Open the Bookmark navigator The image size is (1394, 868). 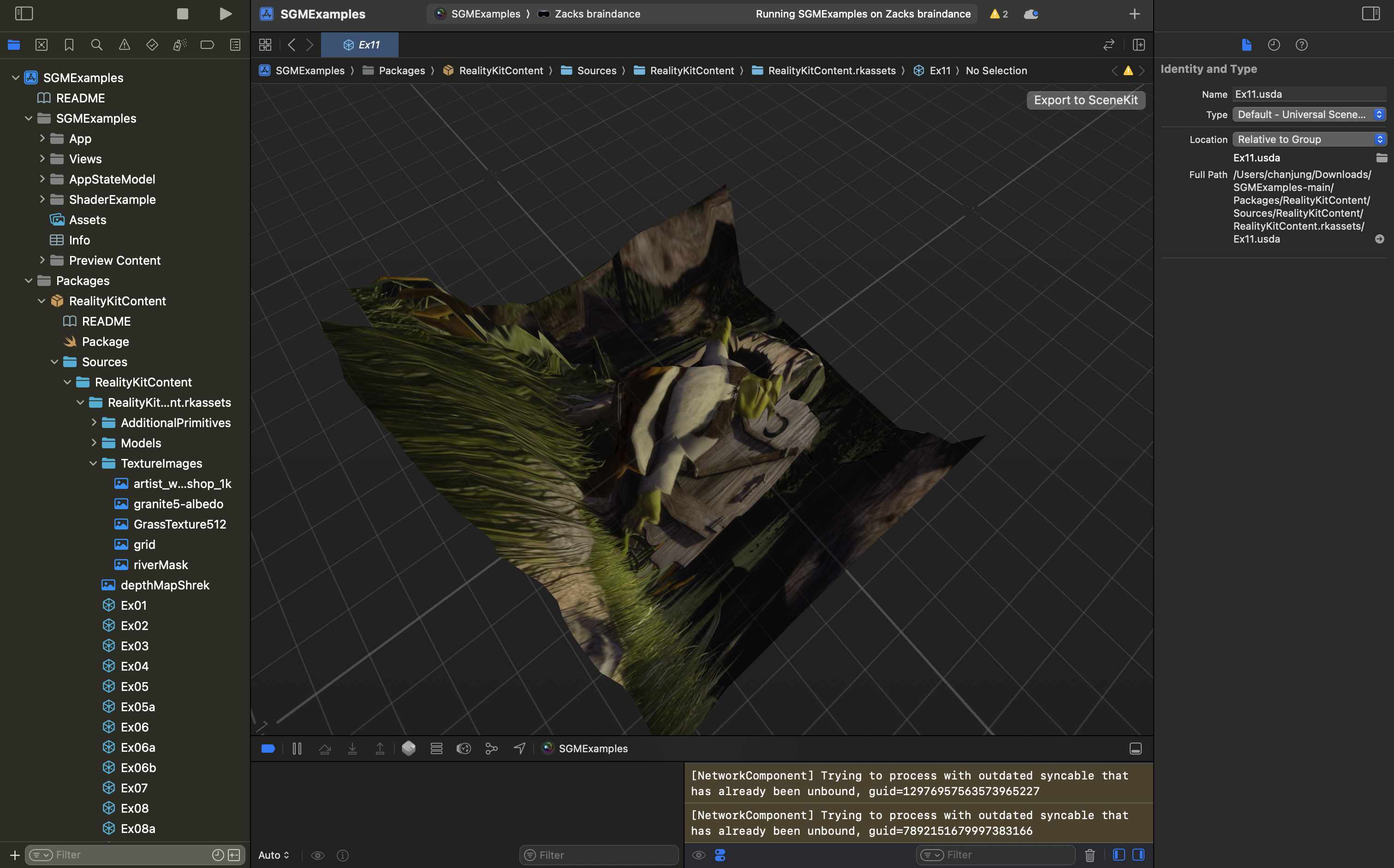(x=69, y=45)
